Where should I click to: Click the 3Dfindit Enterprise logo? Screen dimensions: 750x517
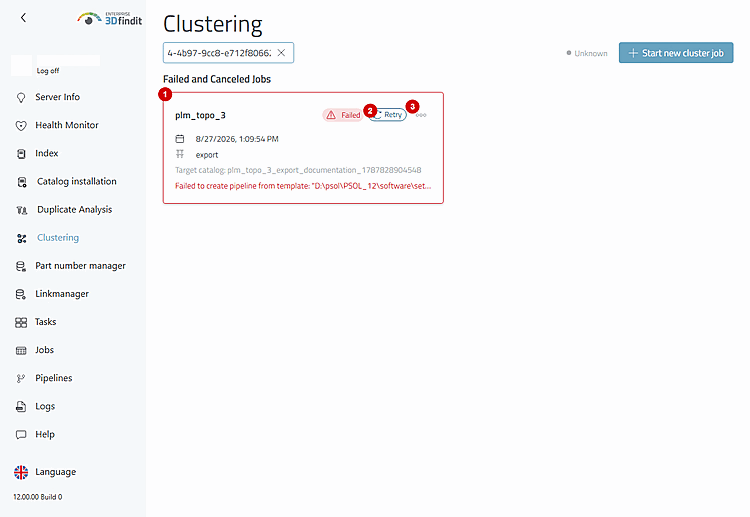click(x=110, y=19)
